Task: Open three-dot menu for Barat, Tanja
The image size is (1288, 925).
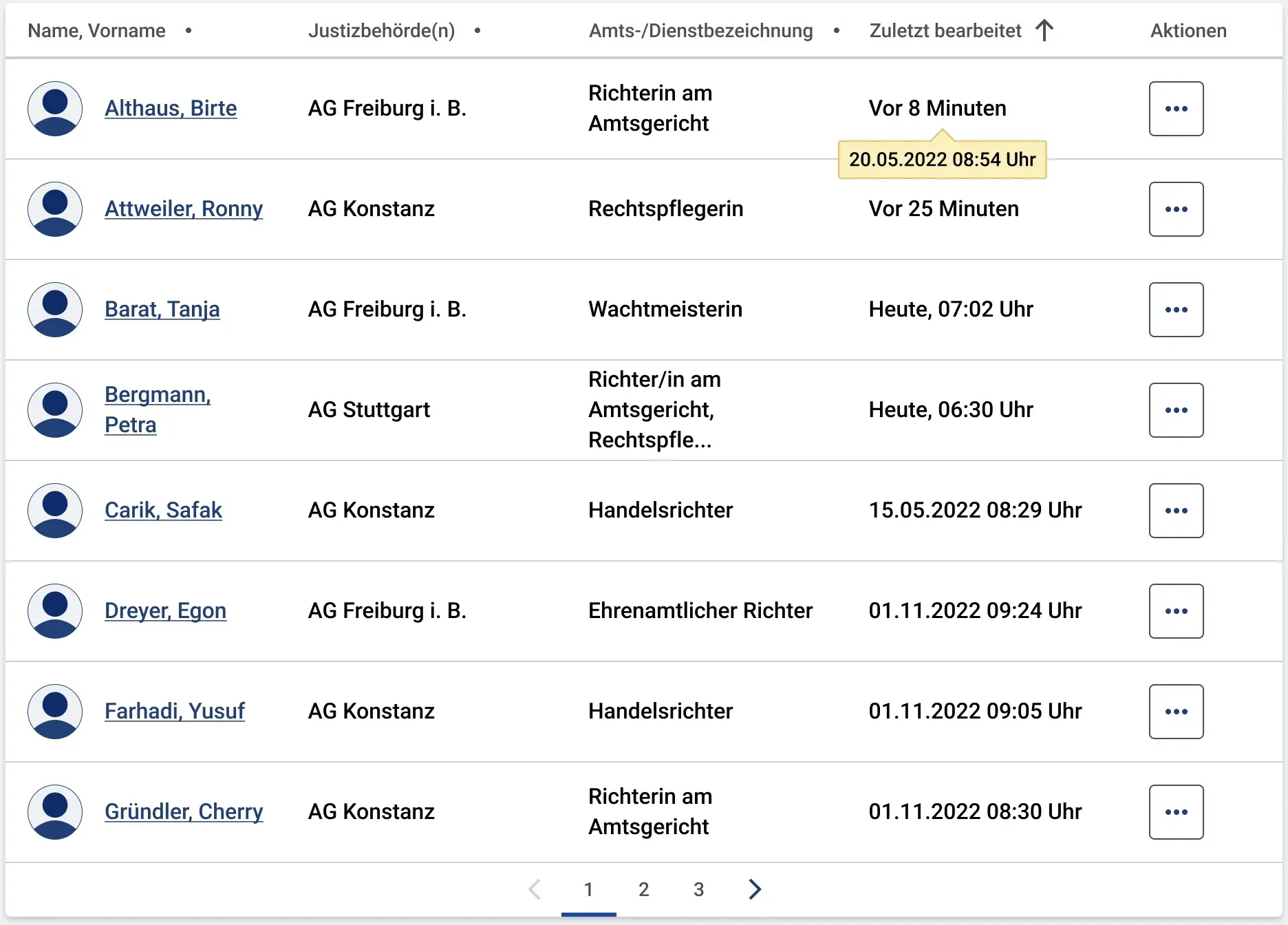Action: pyautogui.click(x=1176, y=310)
